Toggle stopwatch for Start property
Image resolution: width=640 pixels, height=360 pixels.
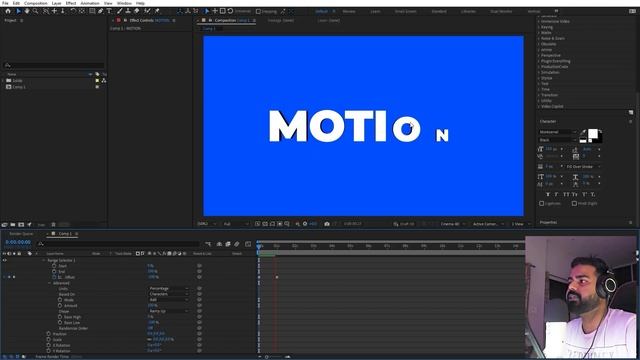pos(54,266)
